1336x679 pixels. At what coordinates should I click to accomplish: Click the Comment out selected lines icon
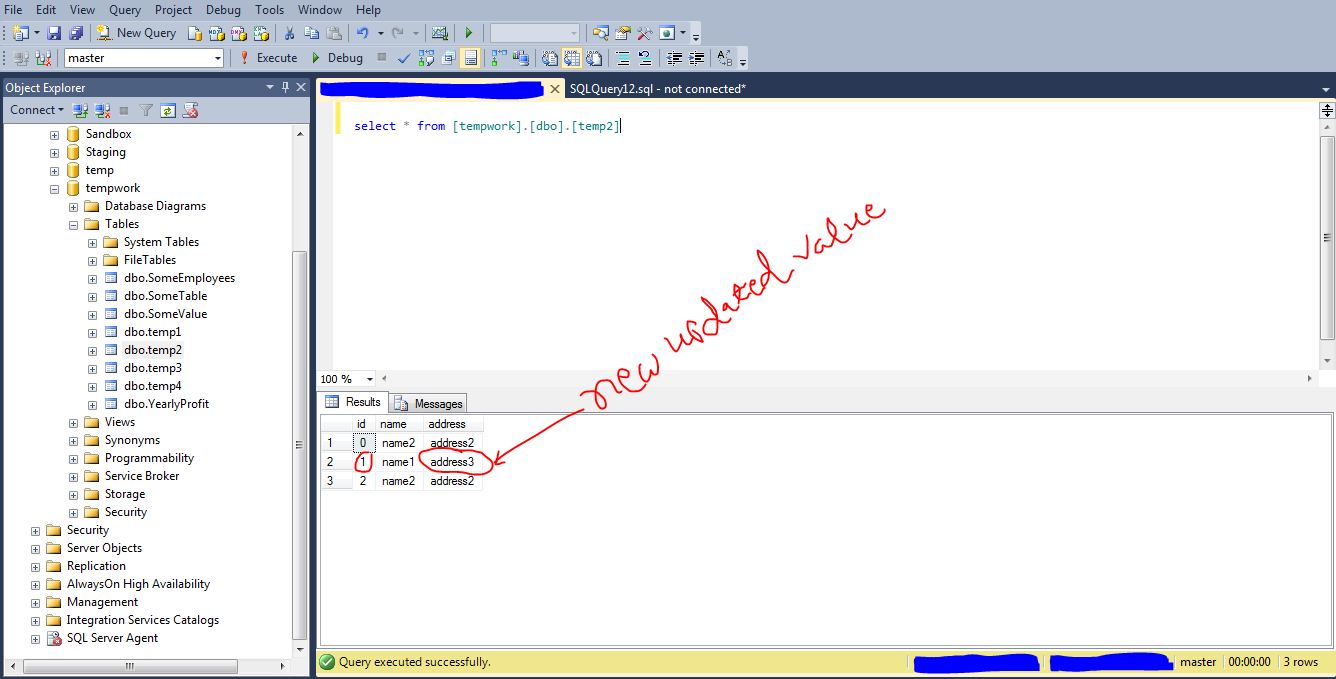tap(623, 58)
